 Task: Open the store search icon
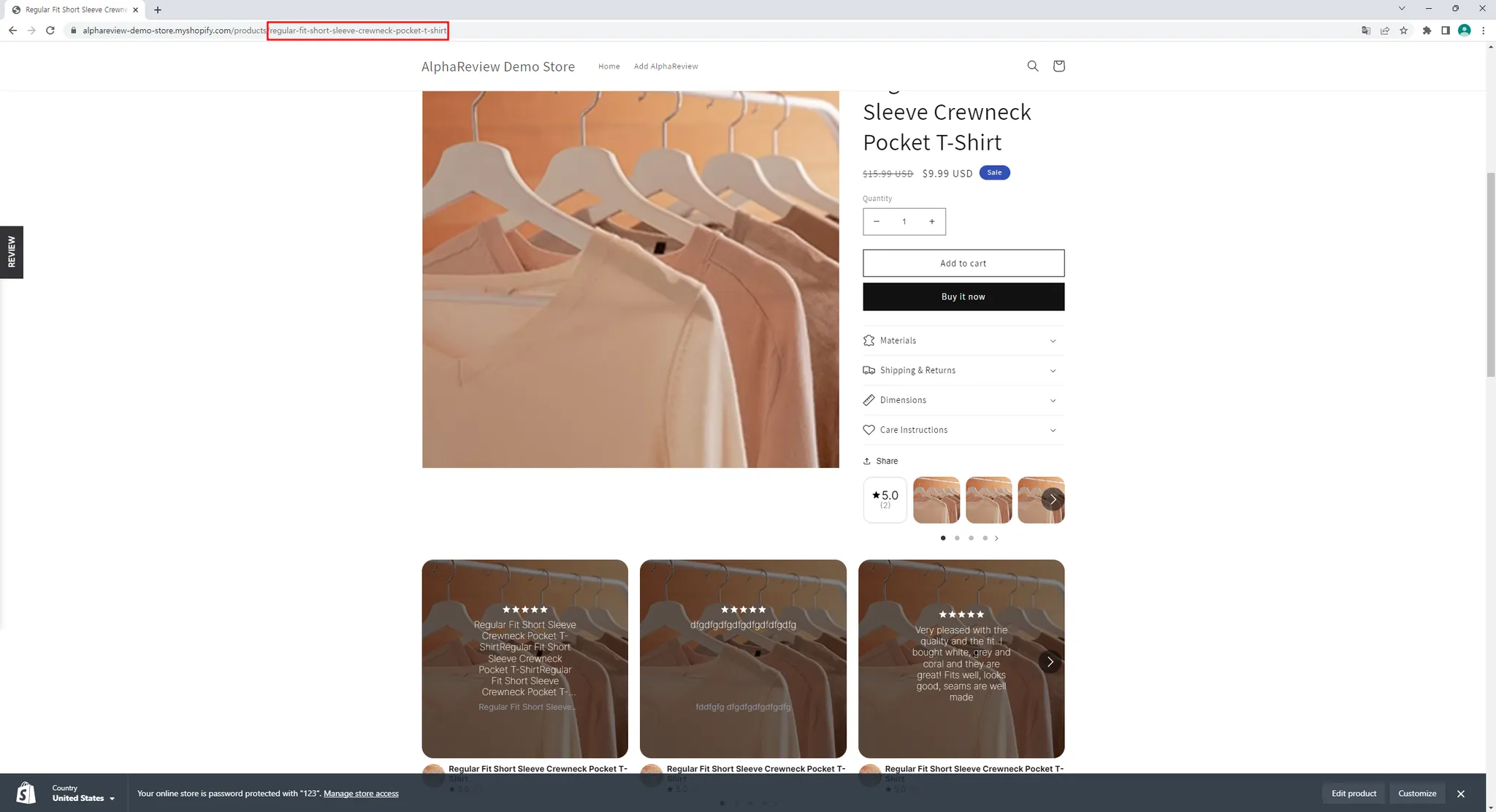pos(1032,66)
